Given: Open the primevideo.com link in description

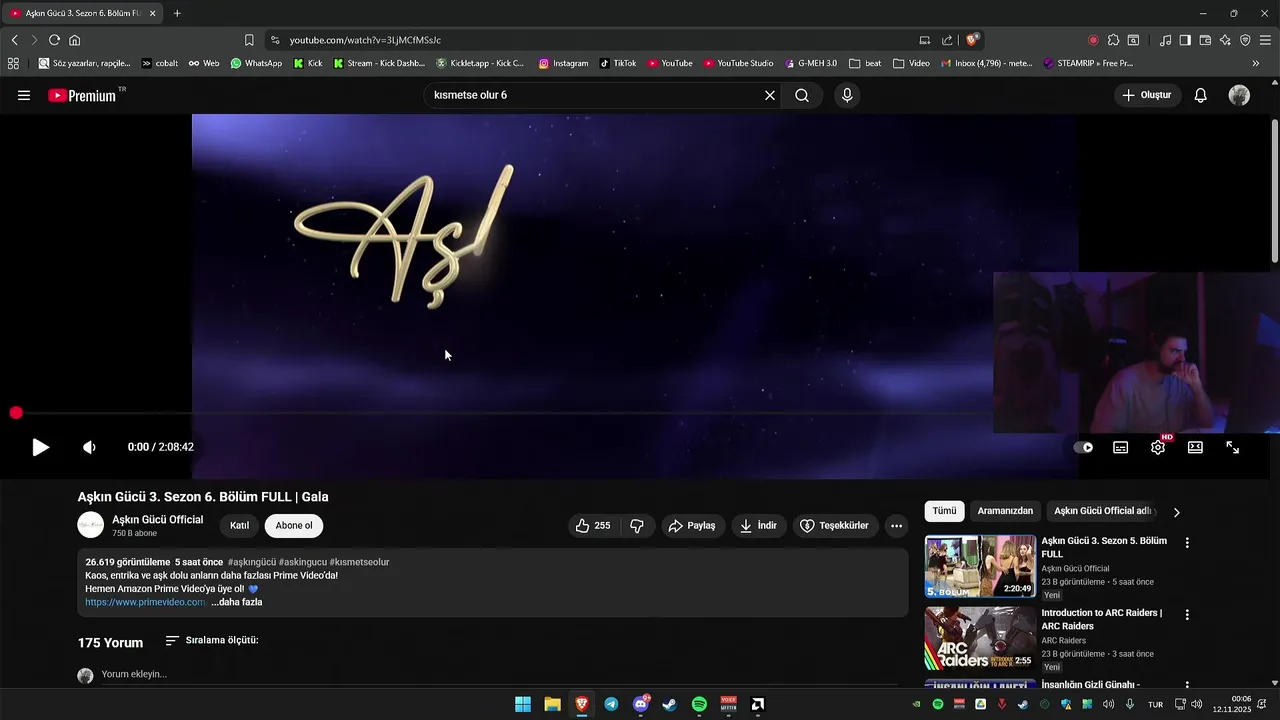Looking at the screenshot, I should (x=146, y=602).
